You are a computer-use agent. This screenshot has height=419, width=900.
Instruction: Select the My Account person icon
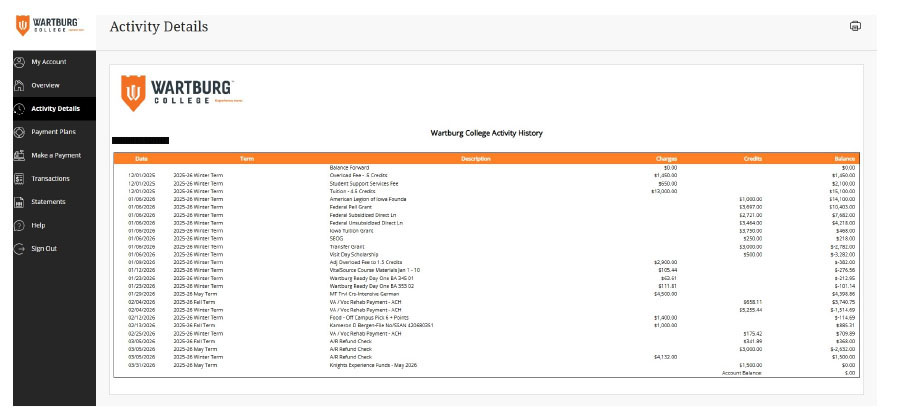pos(20,62)
